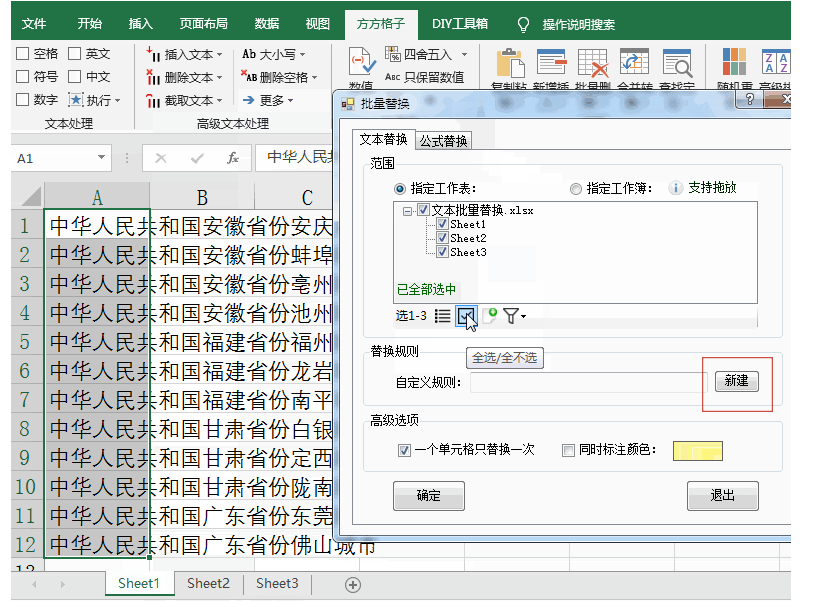This screenshot has height=607, width=813.
Task: Uncheck the Sheet2 checkbox in tree
Action: point(442,238)
